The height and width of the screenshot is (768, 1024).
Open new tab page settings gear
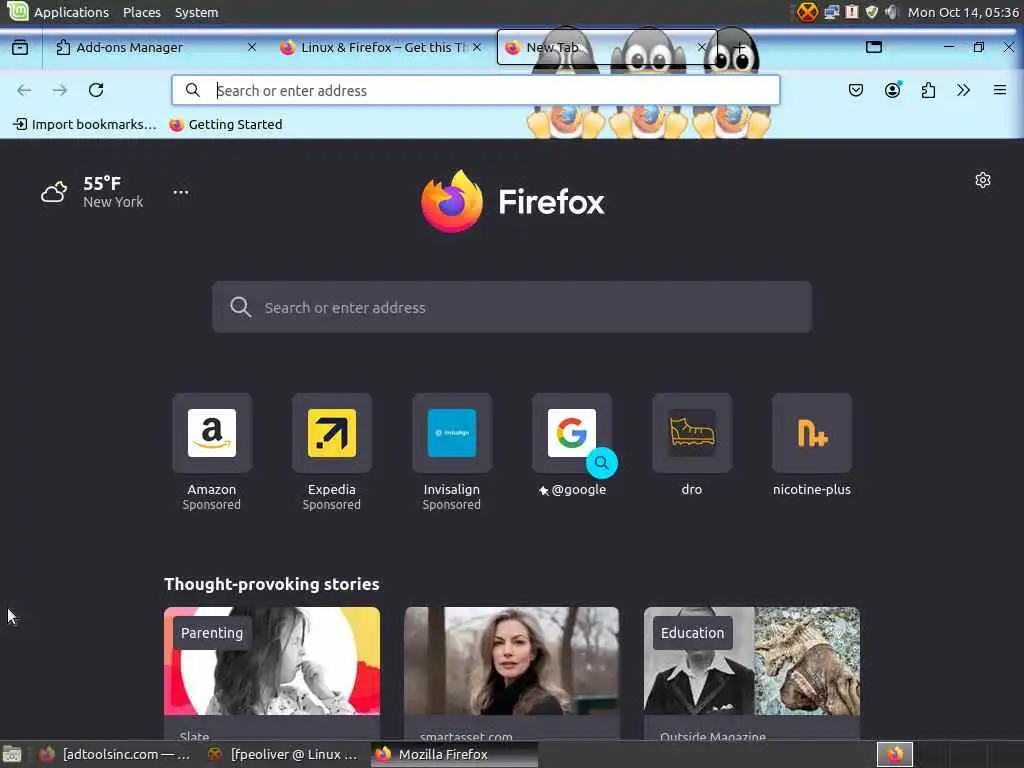coord(982,180)
